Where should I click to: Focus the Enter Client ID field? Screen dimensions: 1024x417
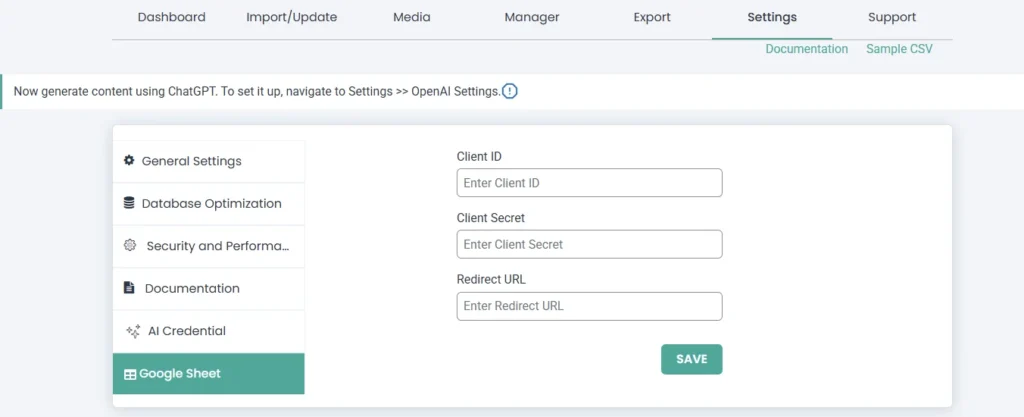pos(589,183)
